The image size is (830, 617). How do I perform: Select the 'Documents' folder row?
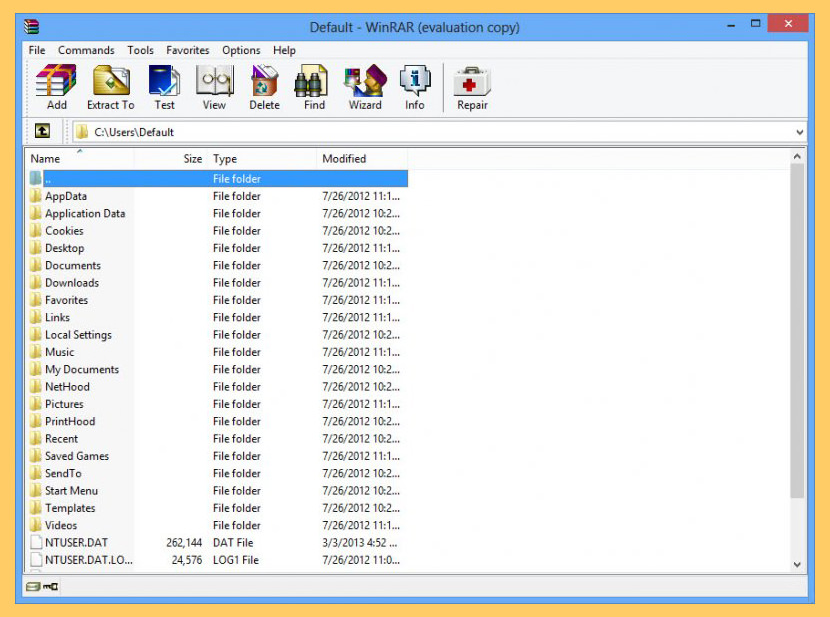(217, 265)
